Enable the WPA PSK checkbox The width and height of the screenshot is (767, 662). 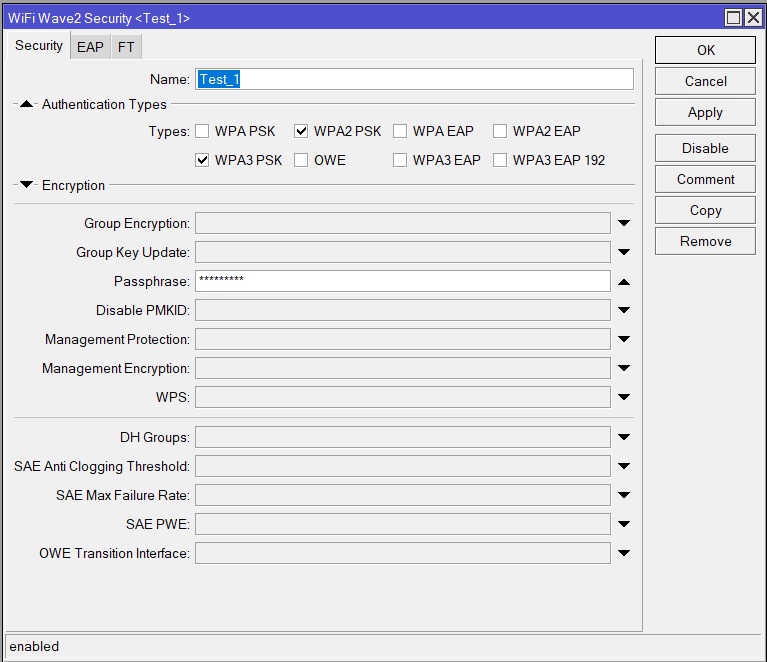pyautogui.click(x=202, y=131)
